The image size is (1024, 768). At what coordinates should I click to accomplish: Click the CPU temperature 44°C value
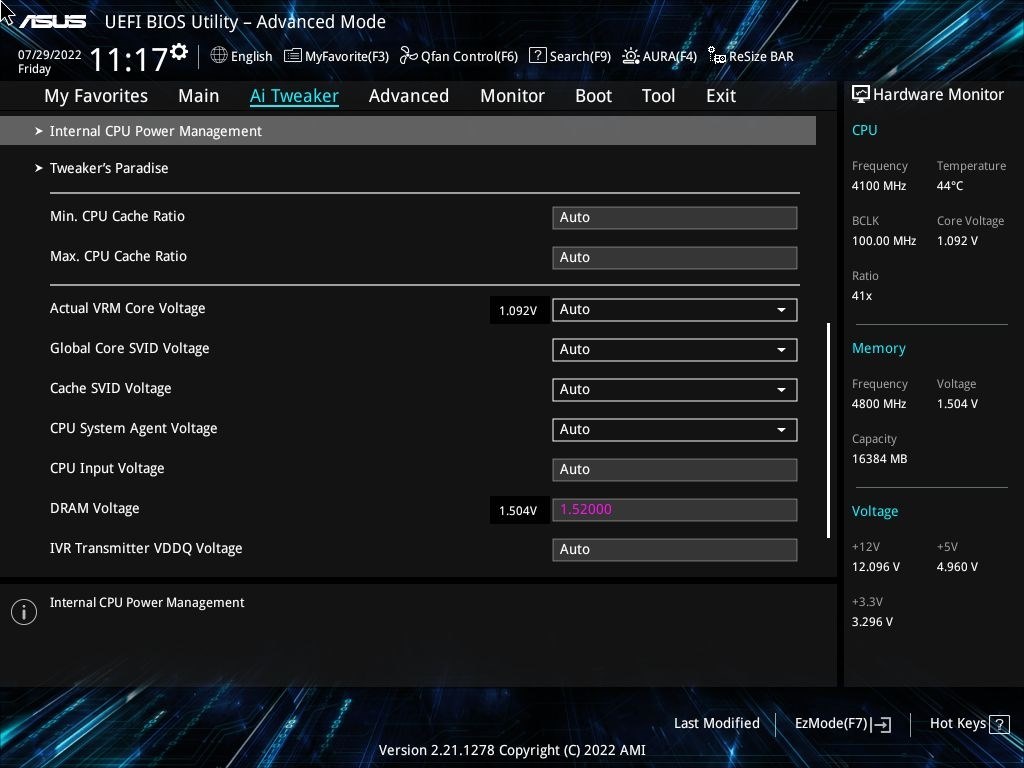(x=950, y=186)
